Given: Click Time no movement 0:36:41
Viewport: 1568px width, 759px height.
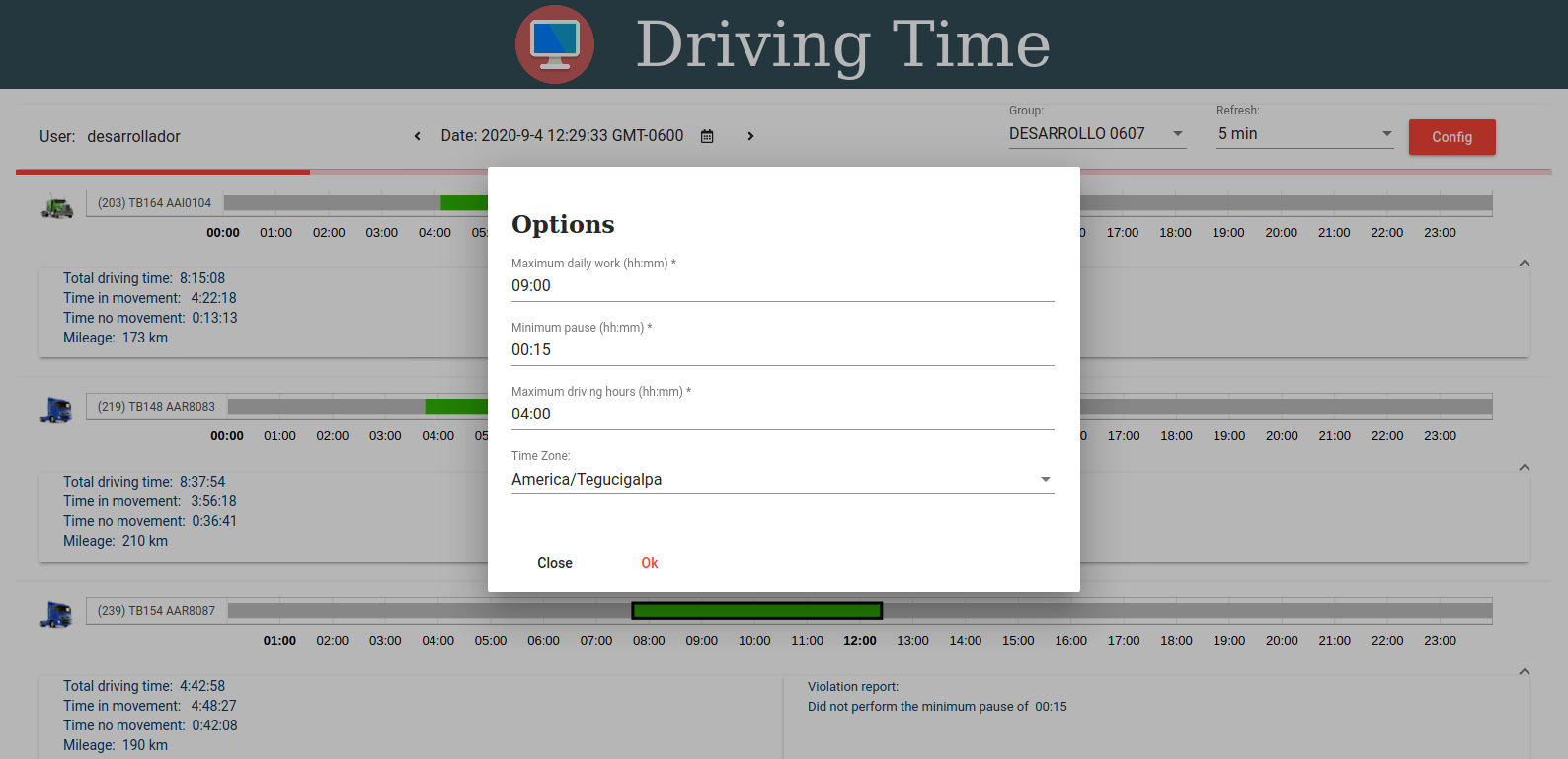Looking at the screenshot, I should coord(150,521).
